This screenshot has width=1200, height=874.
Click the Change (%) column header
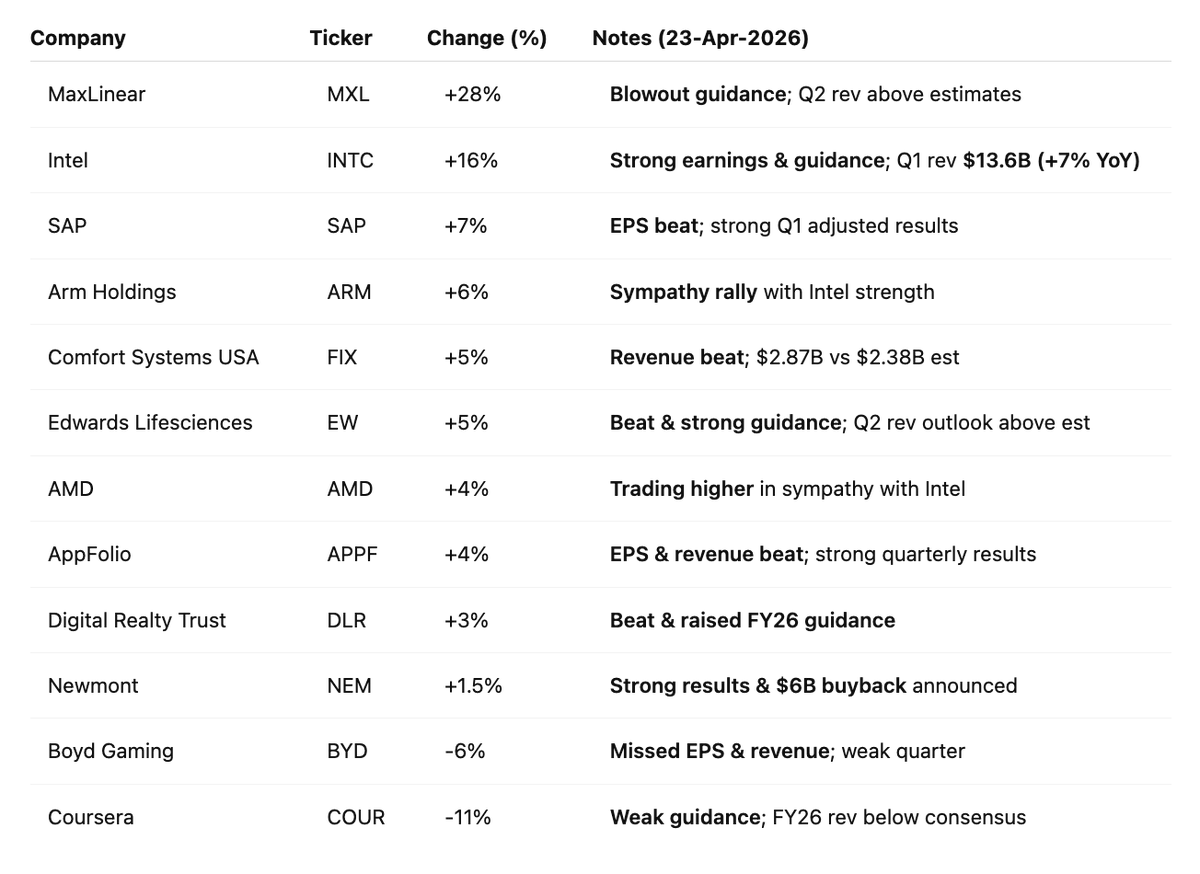pos(486,38)
